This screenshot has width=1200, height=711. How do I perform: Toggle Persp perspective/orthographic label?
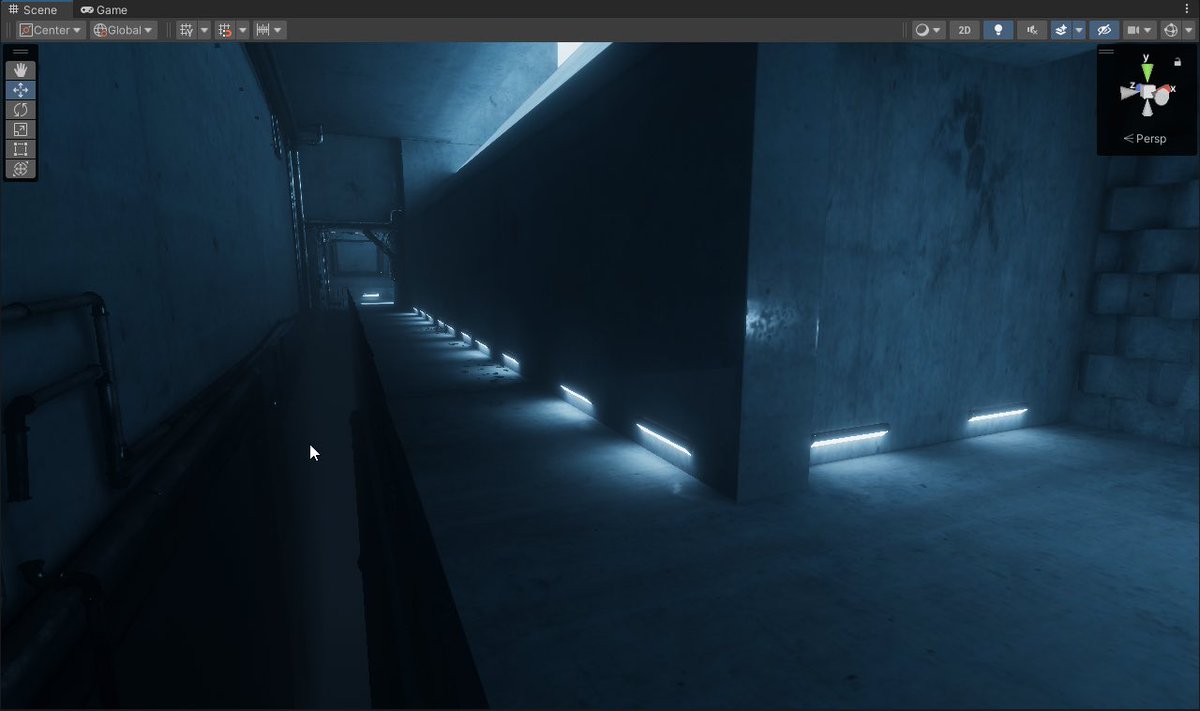[x=1145, y=139]
